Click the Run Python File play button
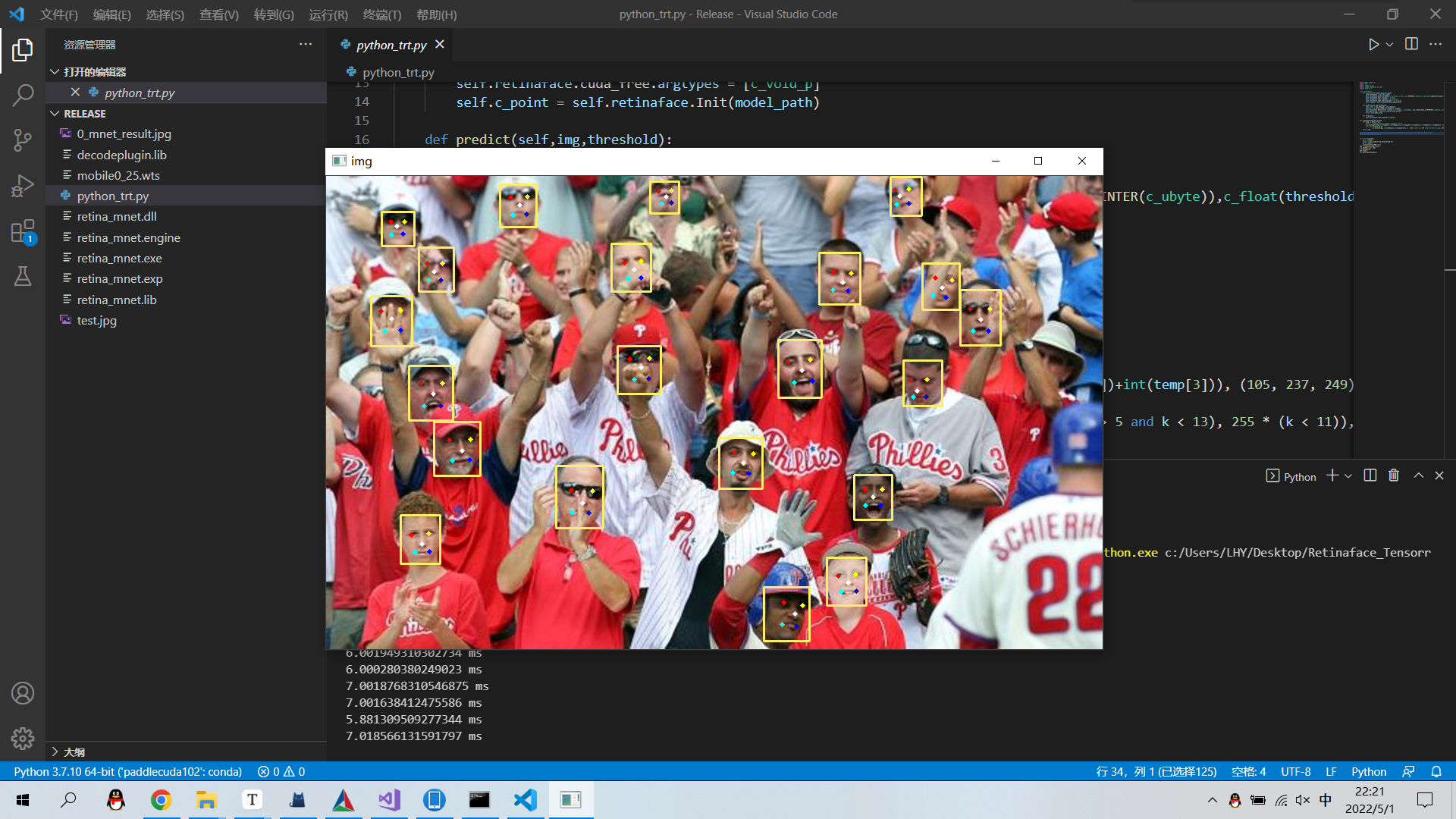 tap(1373, 45)
